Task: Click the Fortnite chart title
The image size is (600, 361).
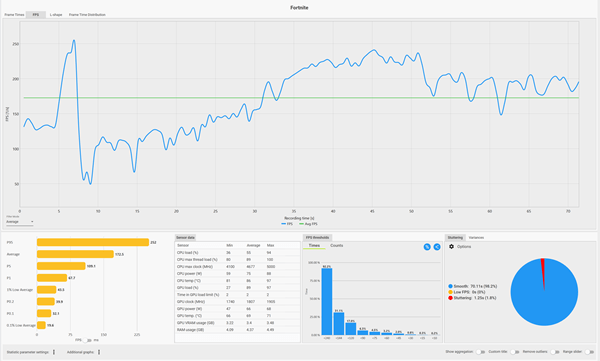Action: [x=299, y=8]
